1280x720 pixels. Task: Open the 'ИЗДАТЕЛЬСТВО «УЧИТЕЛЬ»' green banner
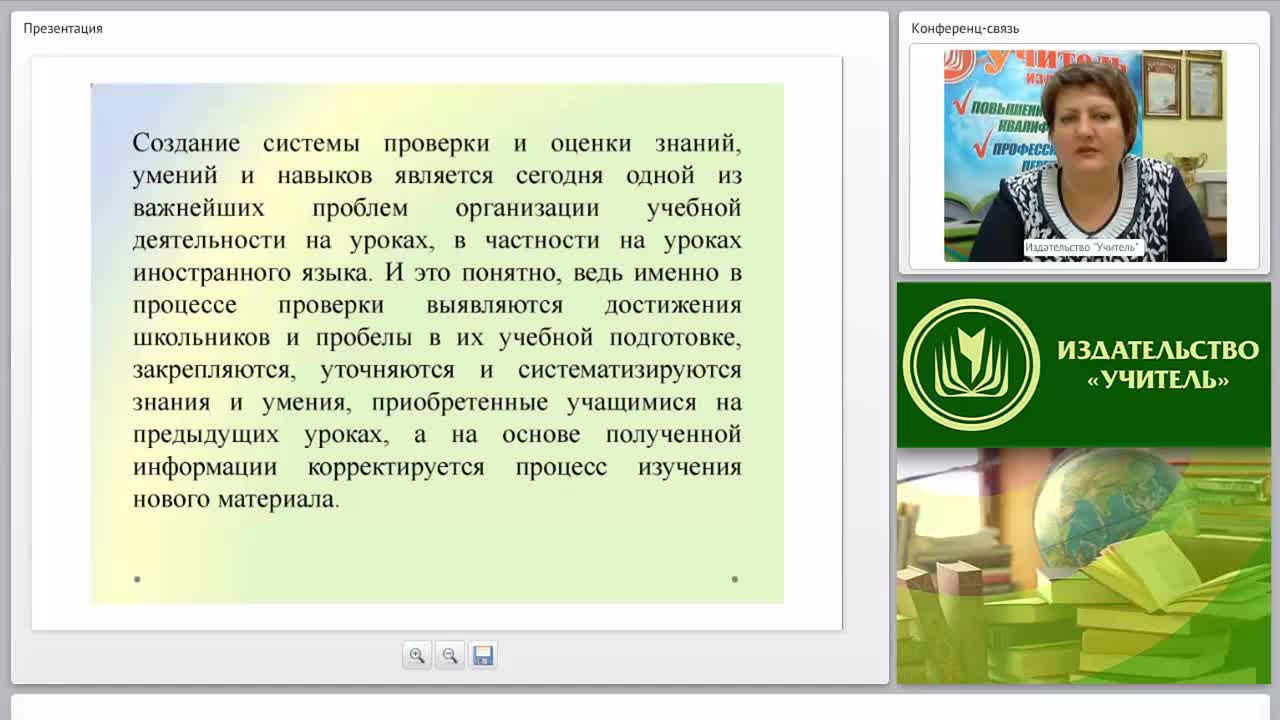[x=1084, y=365]
